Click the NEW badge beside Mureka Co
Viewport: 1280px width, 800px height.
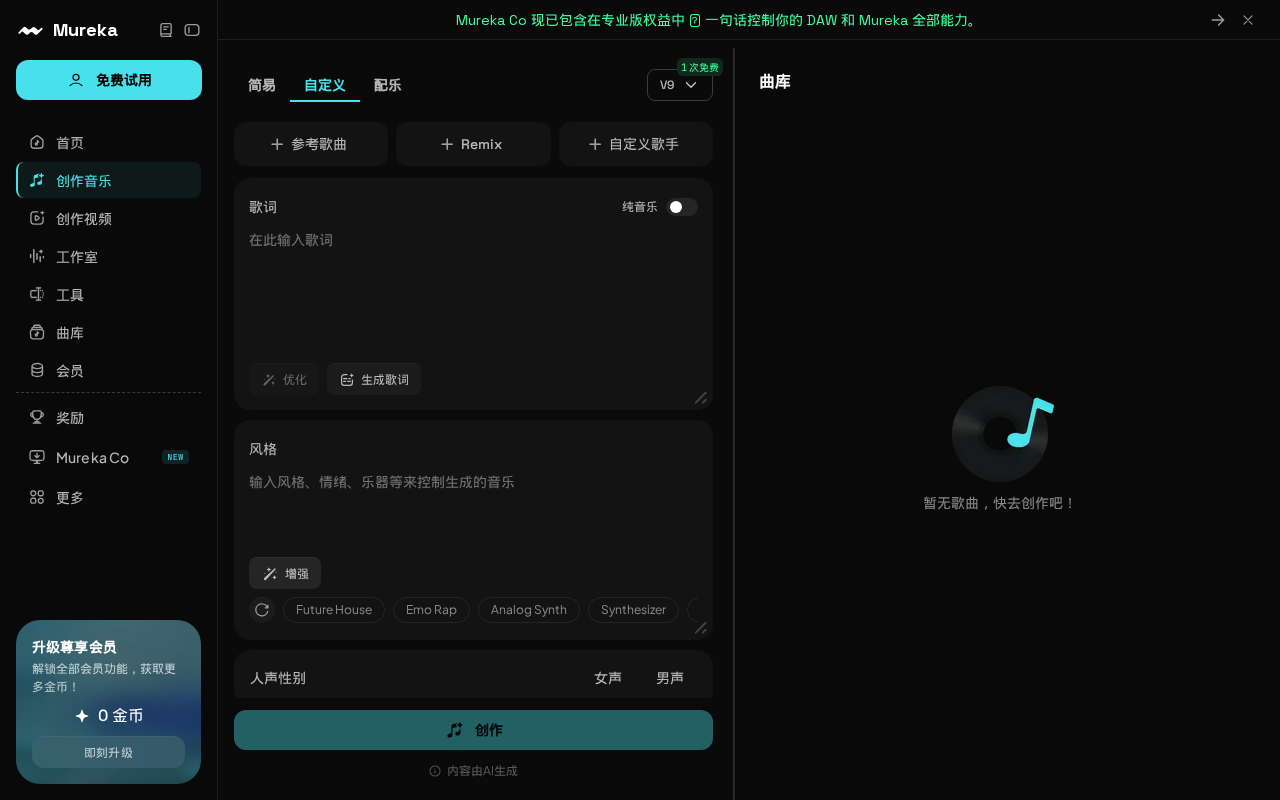[x=175, y=457]
